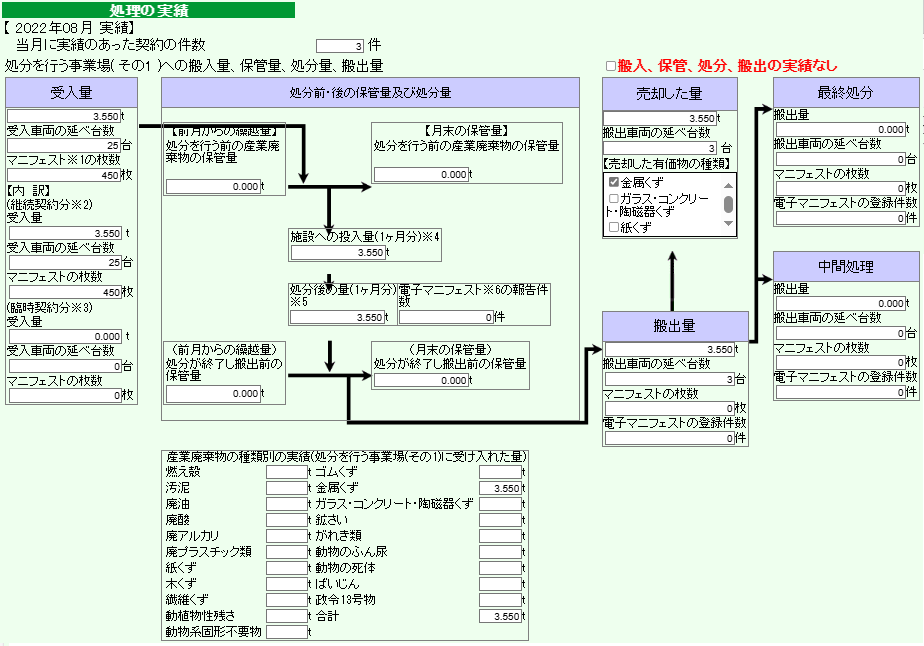This screenshot has width=924, height=646.
Task: Click 処分後の量 input field
Action: (337, 317)
